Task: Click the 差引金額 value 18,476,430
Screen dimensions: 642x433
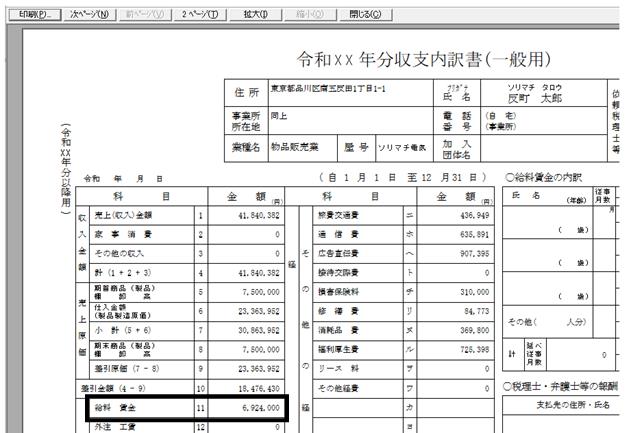Action: tap(246, 389)
